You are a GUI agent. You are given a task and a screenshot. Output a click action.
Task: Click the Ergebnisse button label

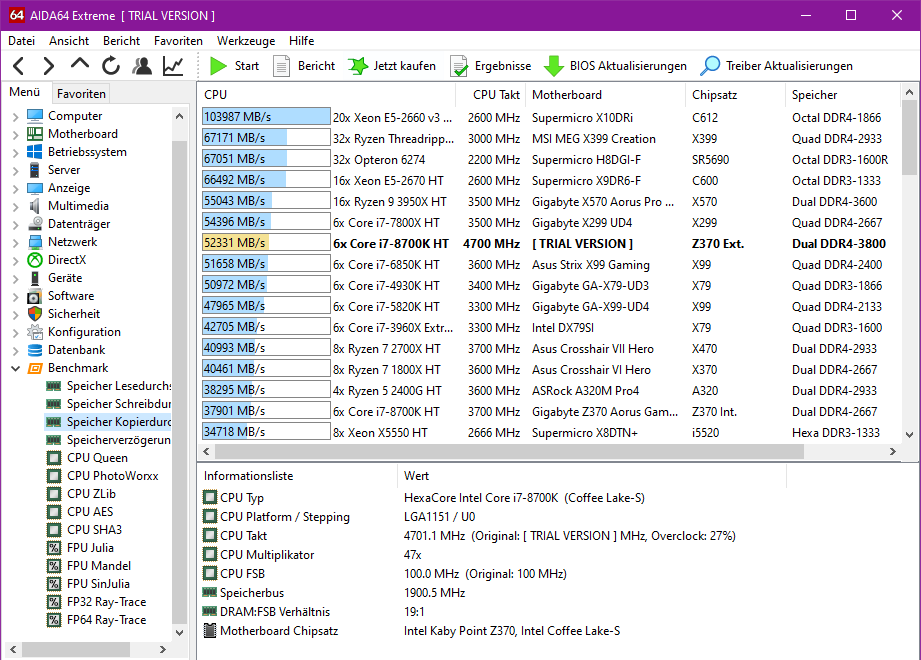tap(503, 66)
